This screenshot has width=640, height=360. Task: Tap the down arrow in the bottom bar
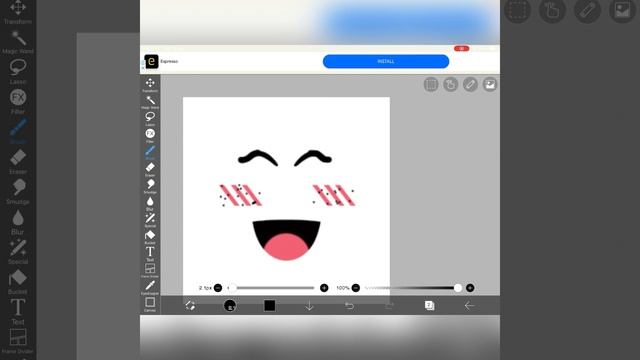tap(309, 305)
